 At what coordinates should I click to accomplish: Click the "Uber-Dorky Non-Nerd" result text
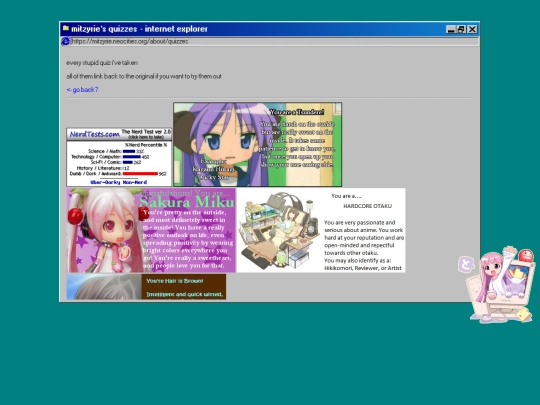click(x=118, y=182)
